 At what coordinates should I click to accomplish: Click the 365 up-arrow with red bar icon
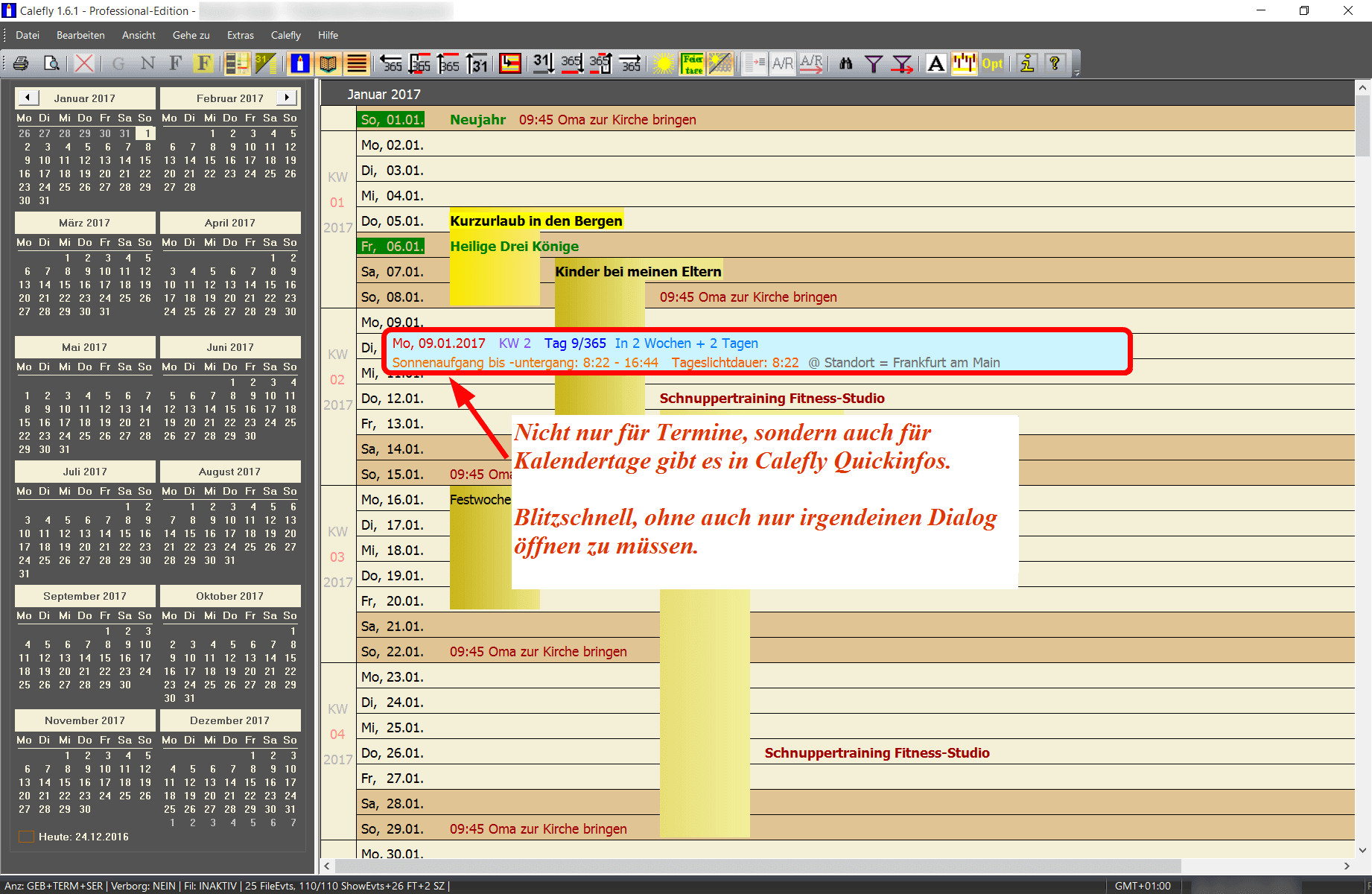pos(448,63)
